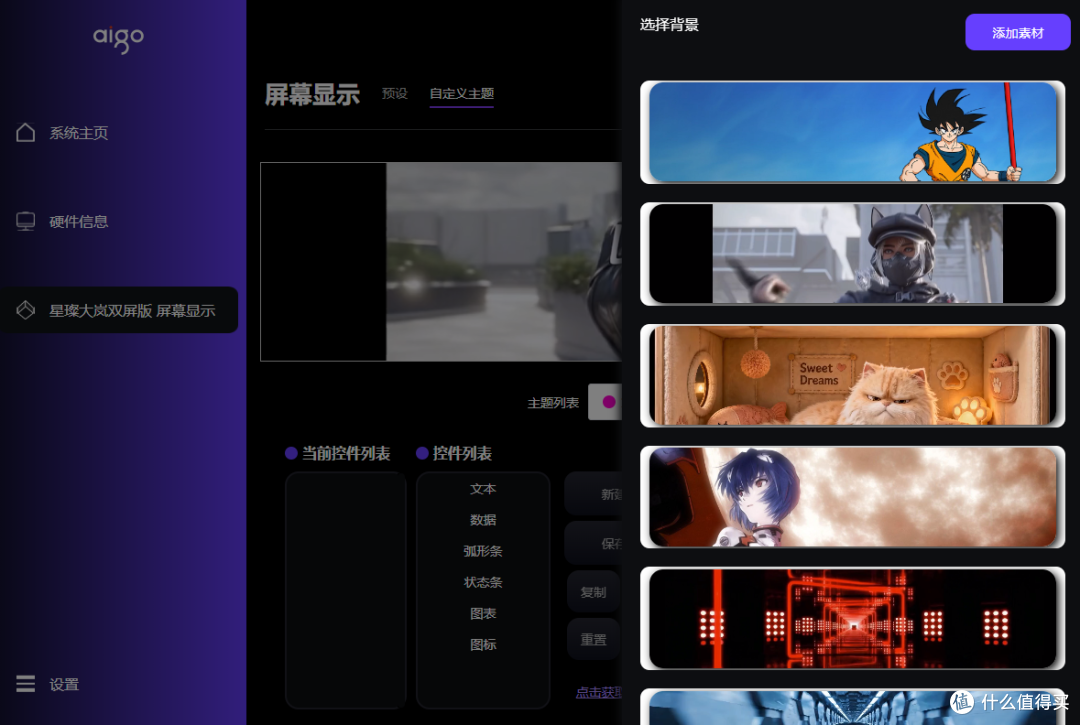Click the 屏幕显示 page title
Screen dimensions: 1080x725
(x=312, y=94)
